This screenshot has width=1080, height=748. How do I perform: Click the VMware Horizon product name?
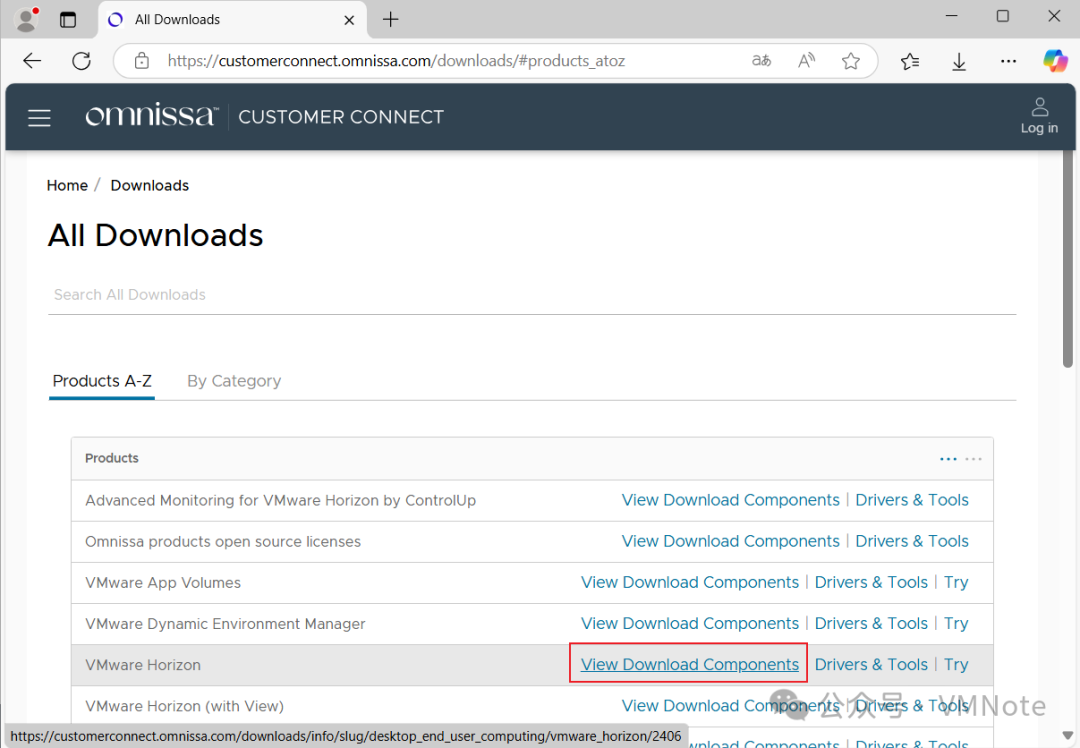coord(143,665)
